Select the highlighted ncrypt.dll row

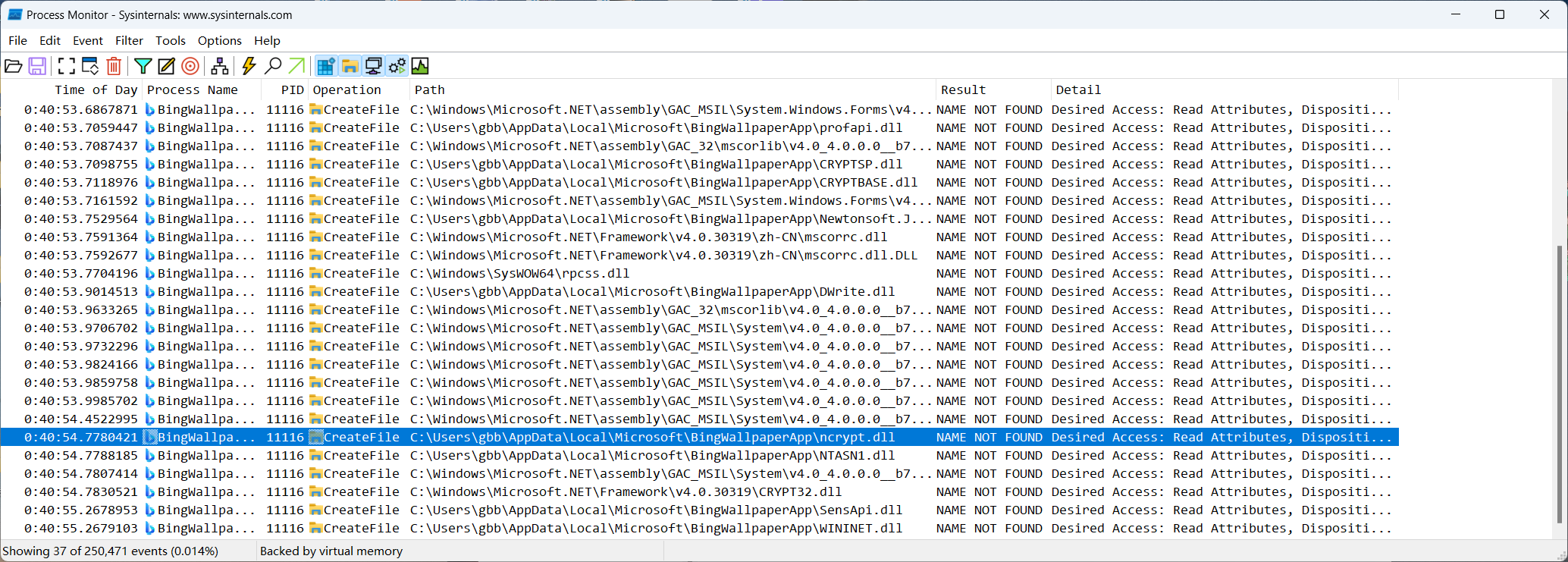tap(700, 437)
